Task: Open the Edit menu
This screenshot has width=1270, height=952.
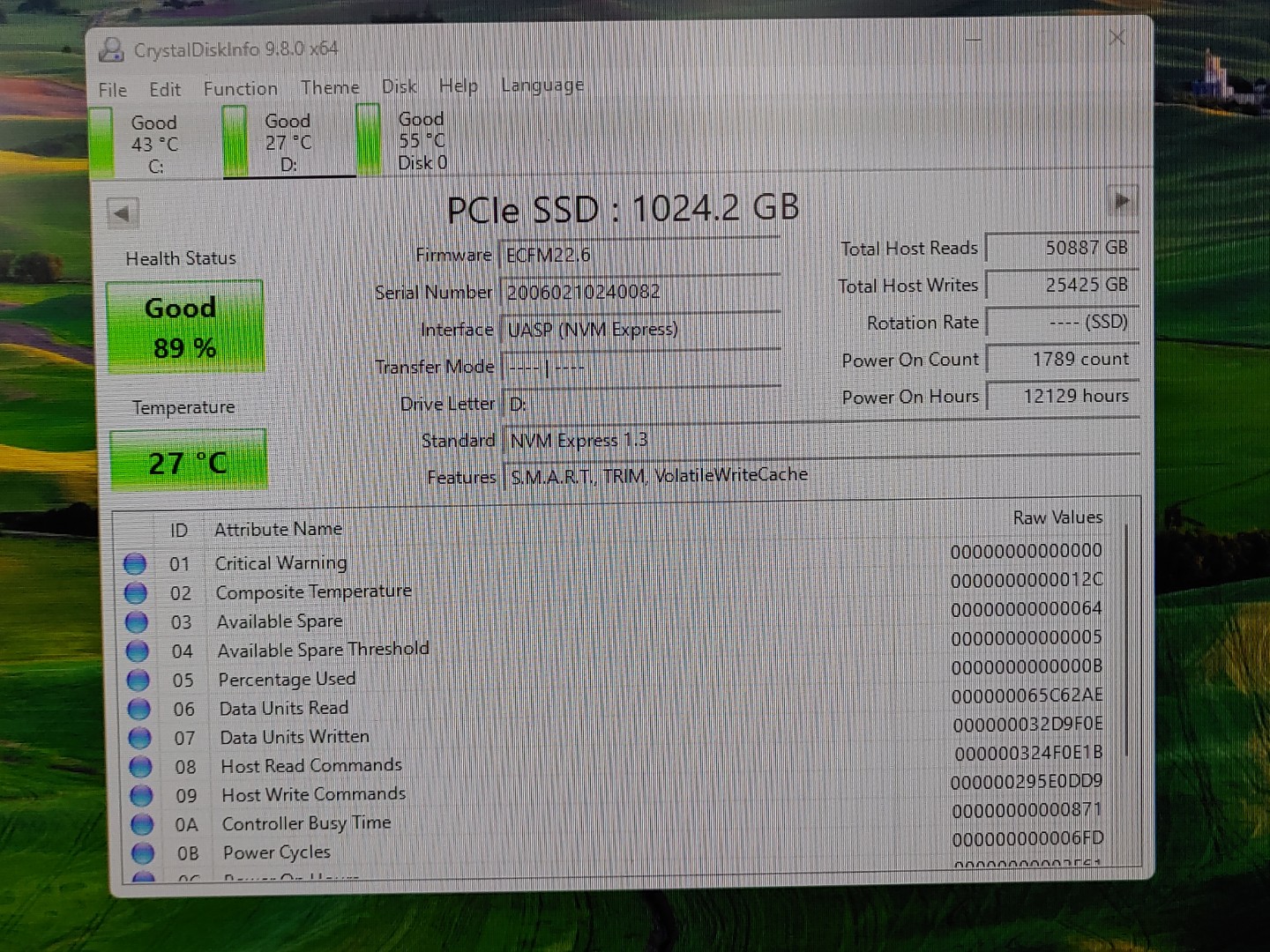Action: coord(165,89)
